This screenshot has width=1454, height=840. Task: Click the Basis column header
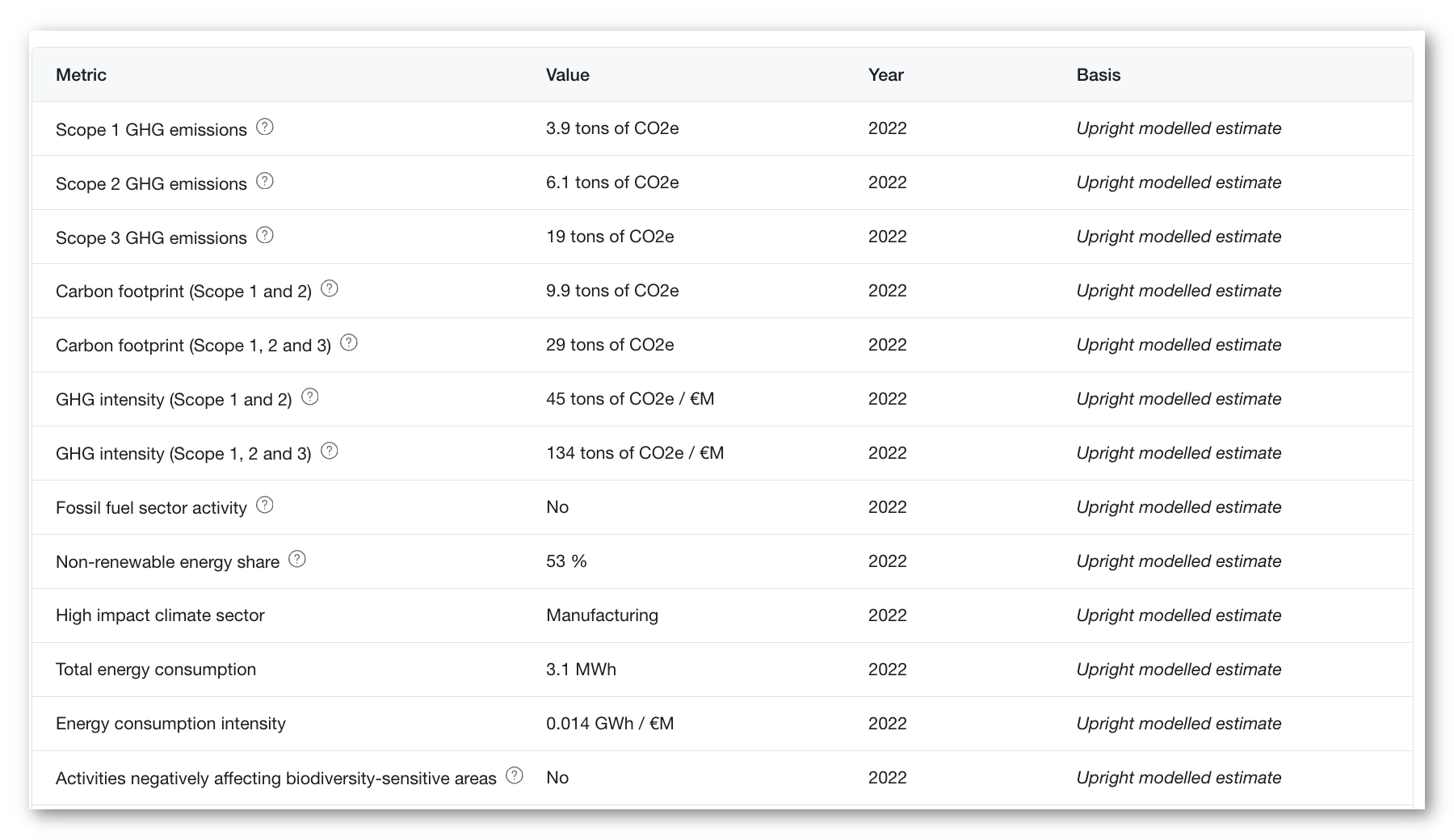[1099, 75]
